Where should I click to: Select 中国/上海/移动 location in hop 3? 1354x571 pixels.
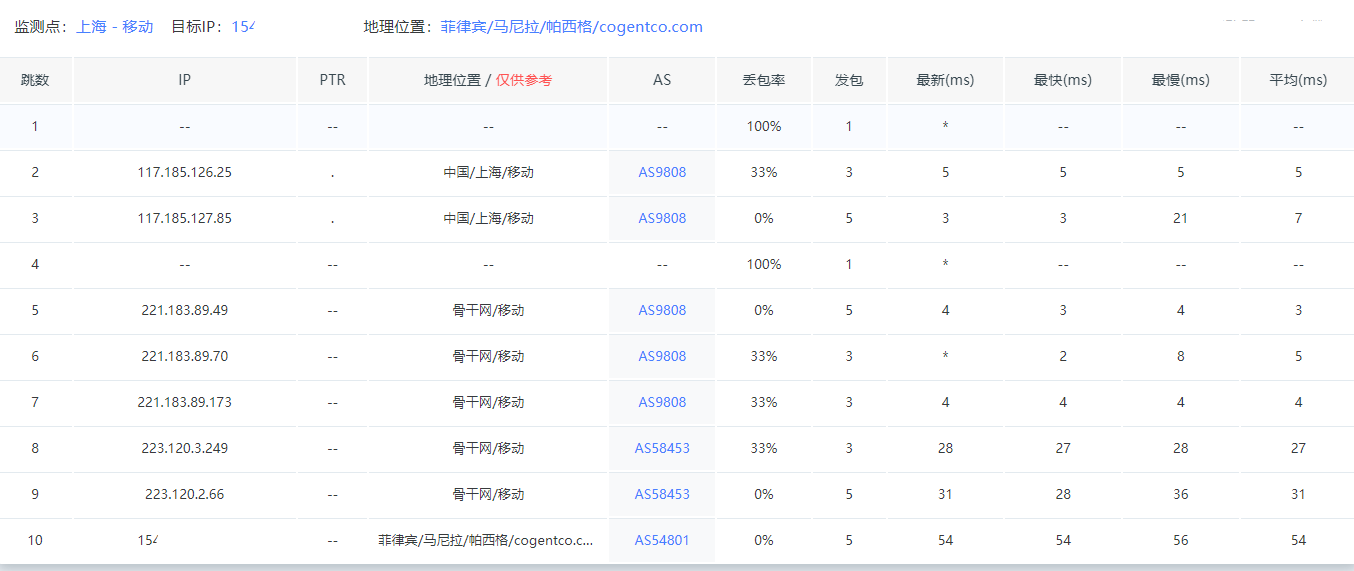pos(488,218)
